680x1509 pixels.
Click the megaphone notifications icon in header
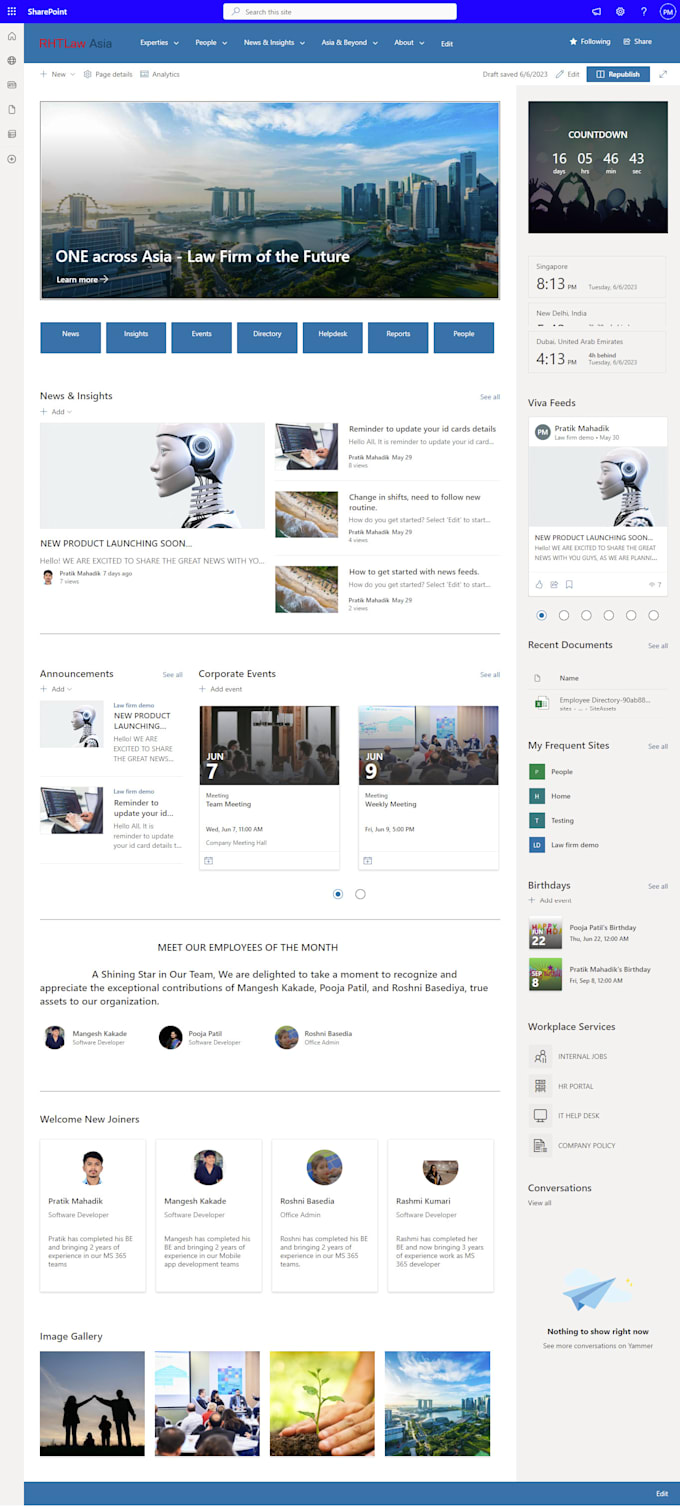597,11
